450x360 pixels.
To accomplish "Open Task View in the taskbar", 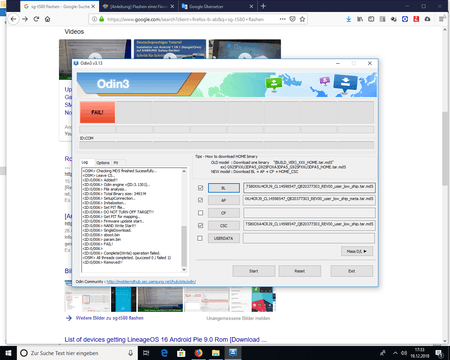I will click(146, 353).
